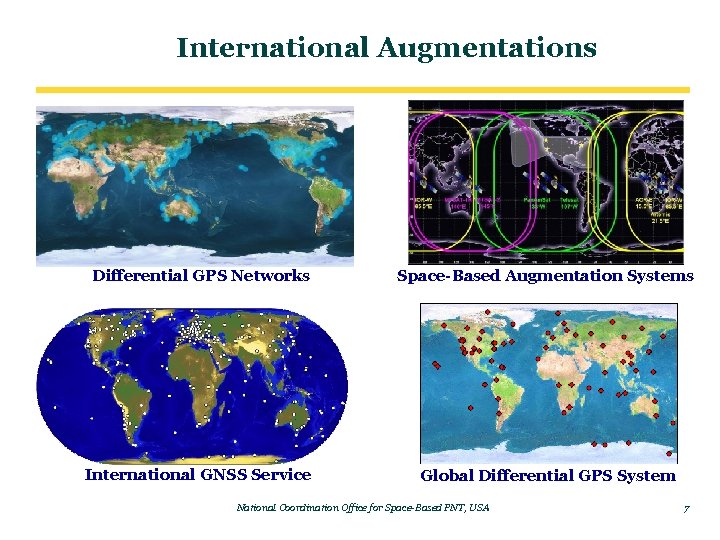Image resolution: width=720 pixels, height=540 pixels.
Task: Click the International Augmentations slide title
Action: [387, 48]
